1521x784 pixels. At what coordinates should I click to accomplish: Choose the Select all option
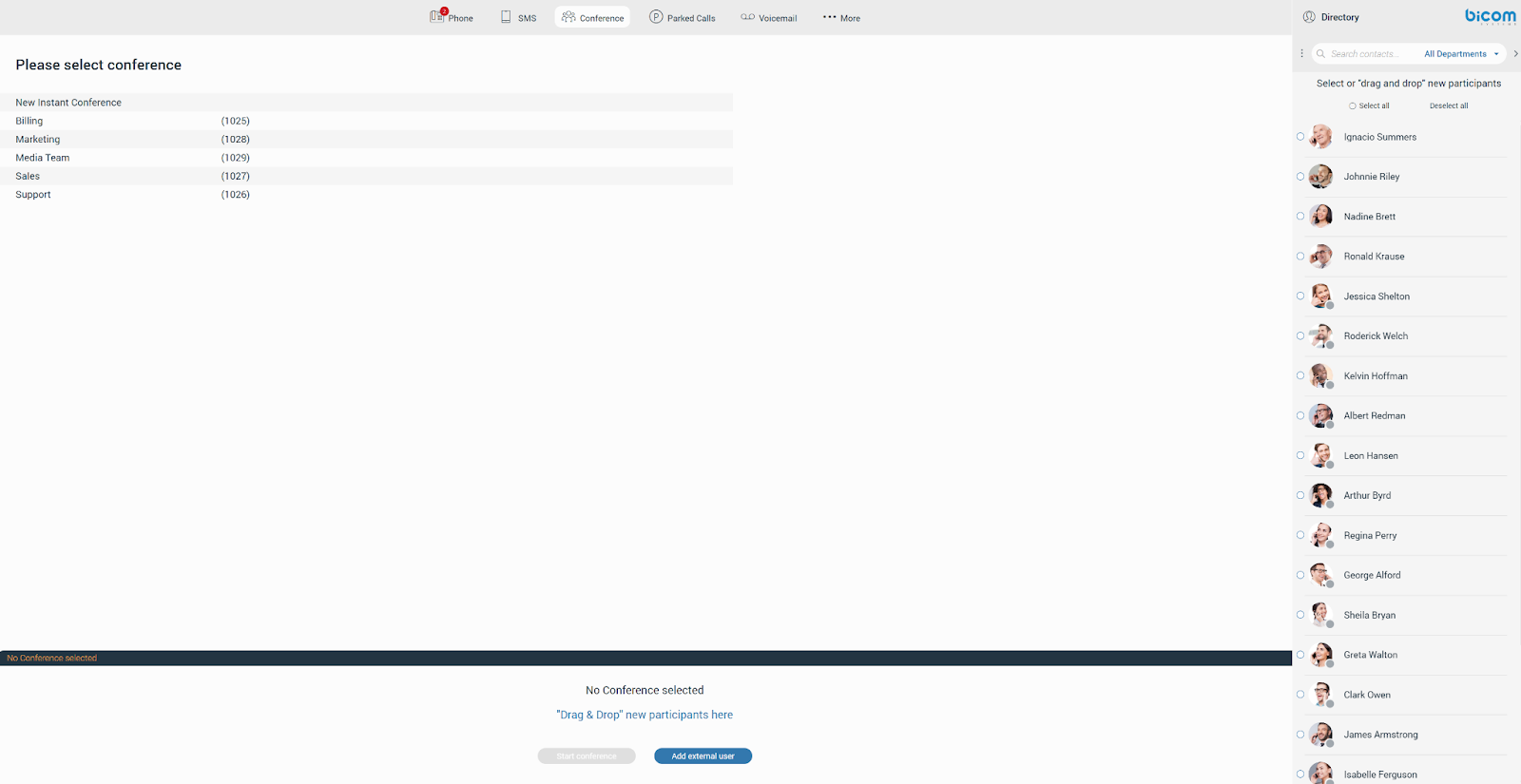(1369, 105)
